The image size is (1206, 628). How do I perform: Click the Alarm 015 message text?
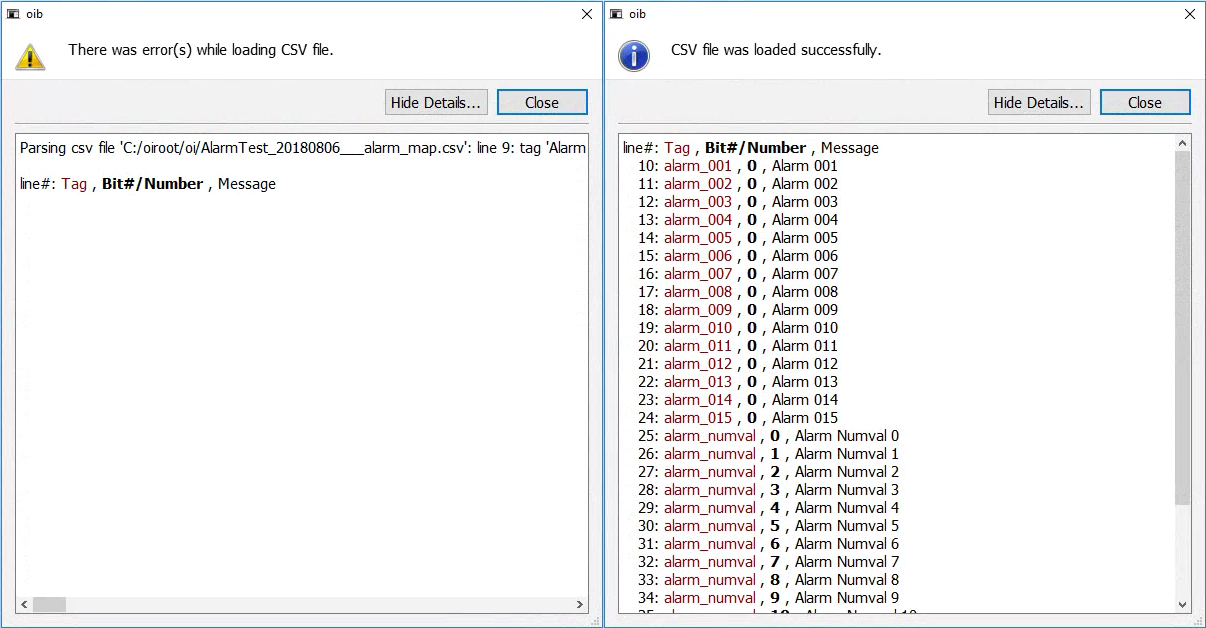point(803,417)
